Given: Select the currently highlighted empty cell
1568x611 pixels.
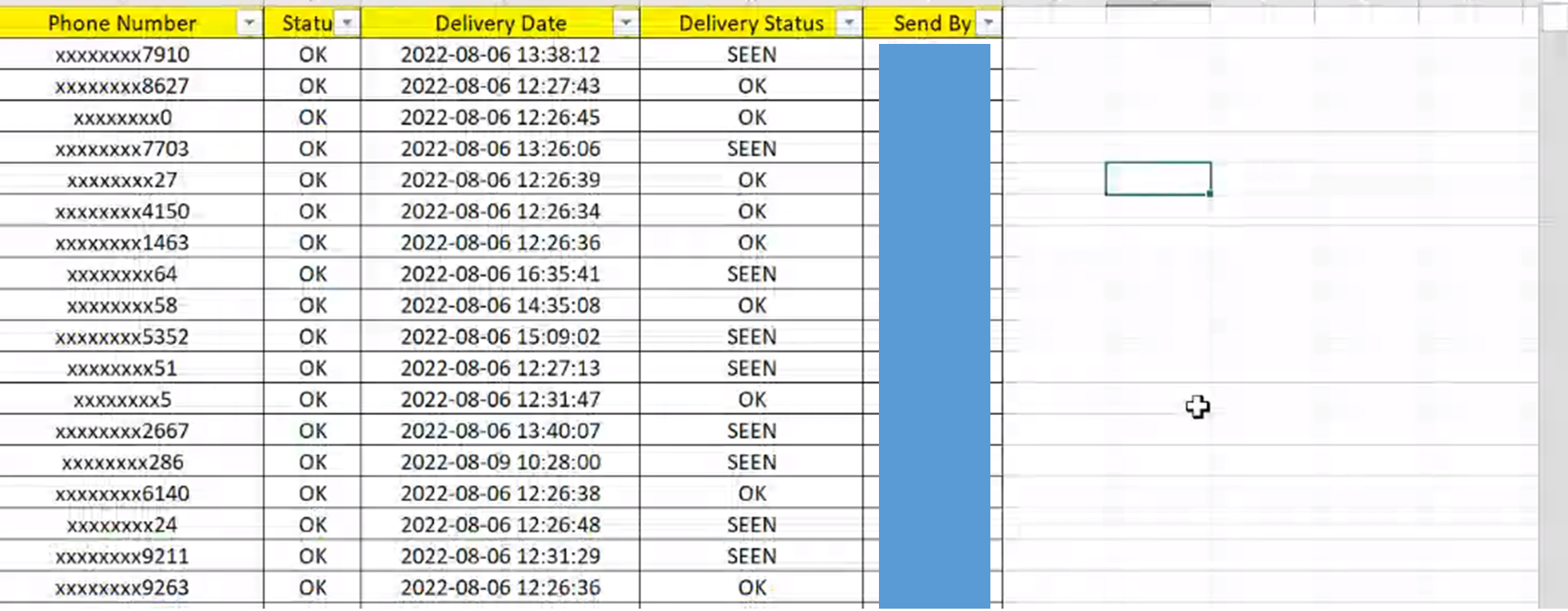Looking at the screenshot, I should (1158, 179).
